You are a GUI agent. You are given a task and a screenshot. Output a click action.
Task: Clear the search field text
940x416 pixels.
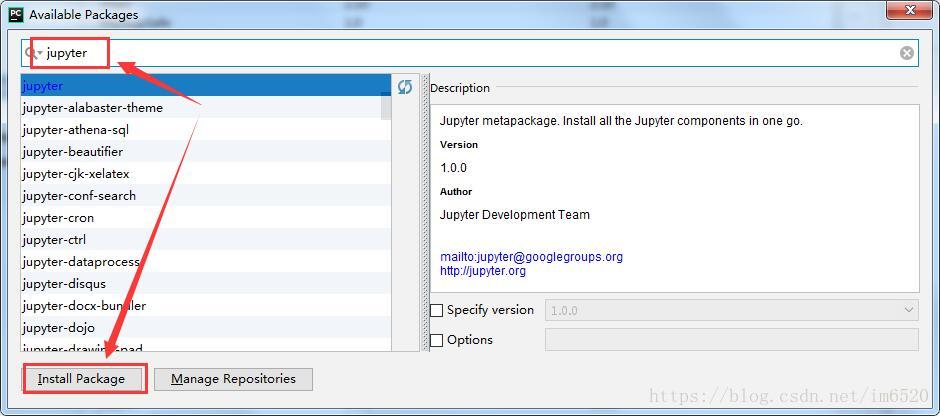907,53
